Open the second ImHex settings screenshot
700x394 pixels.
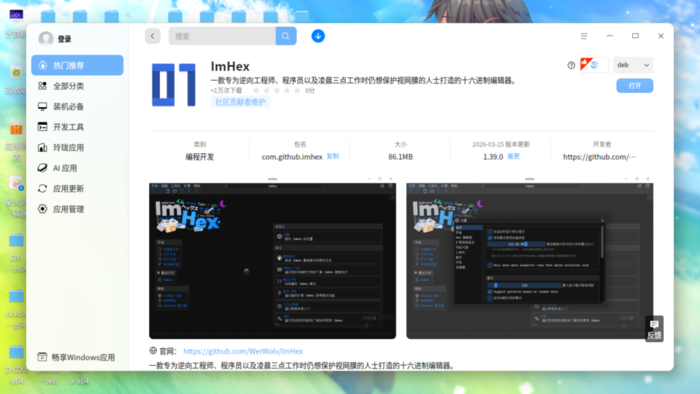click(529, 257)
